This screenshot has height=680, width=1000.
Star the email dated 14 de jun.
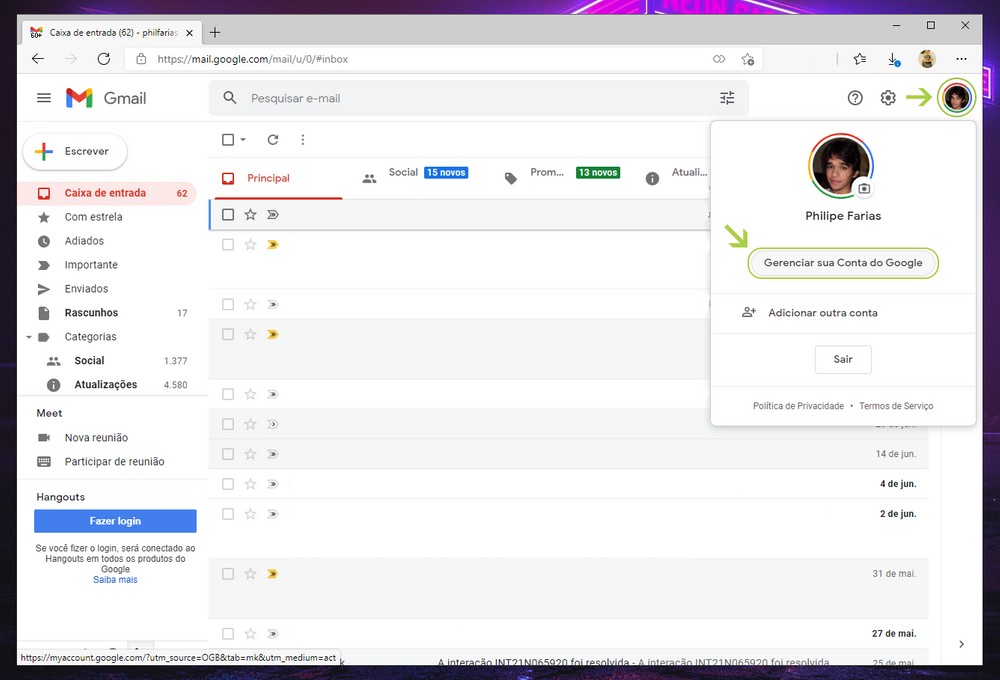[250, 454]
